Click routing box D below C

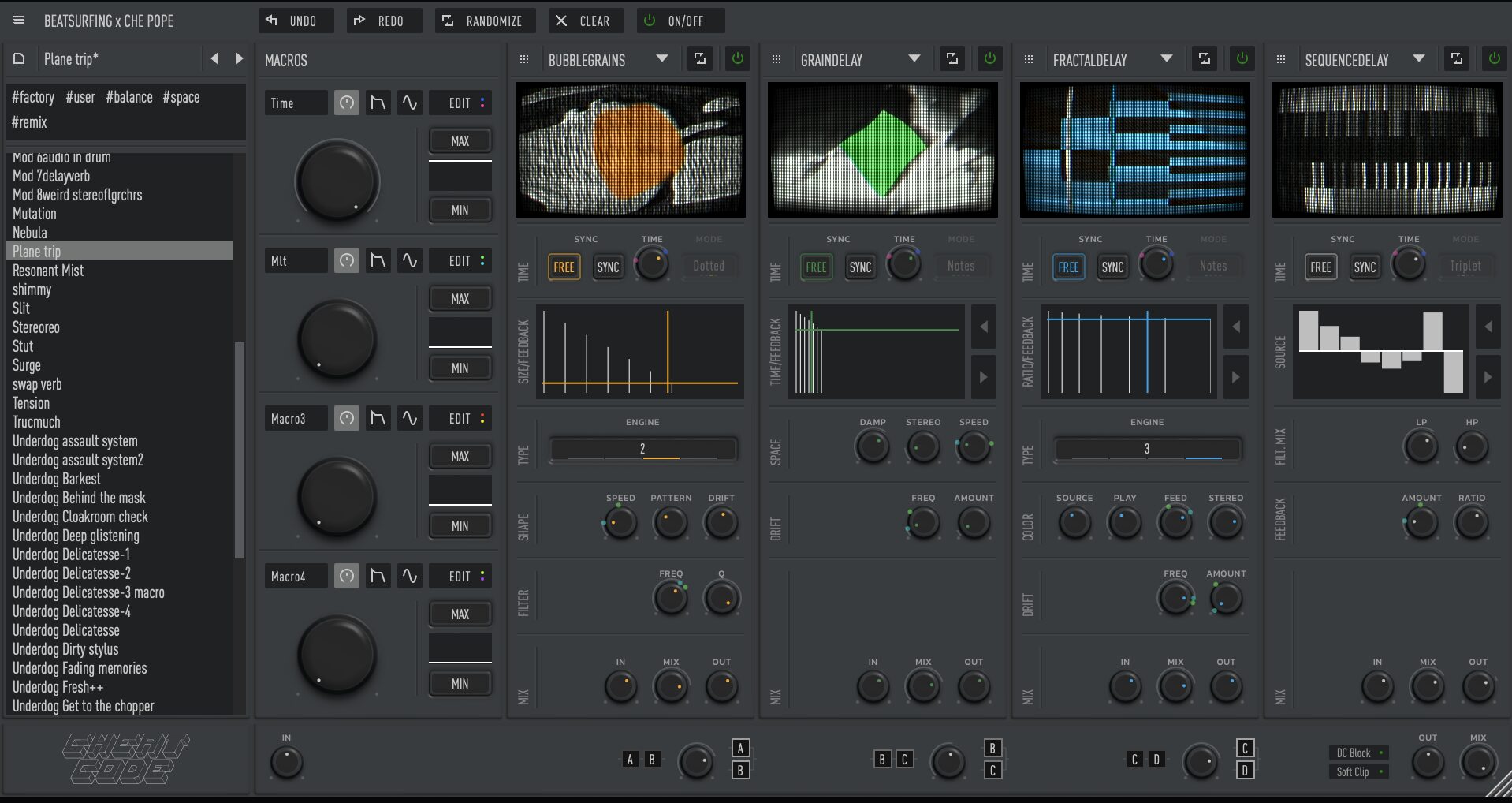point(1245,770)
